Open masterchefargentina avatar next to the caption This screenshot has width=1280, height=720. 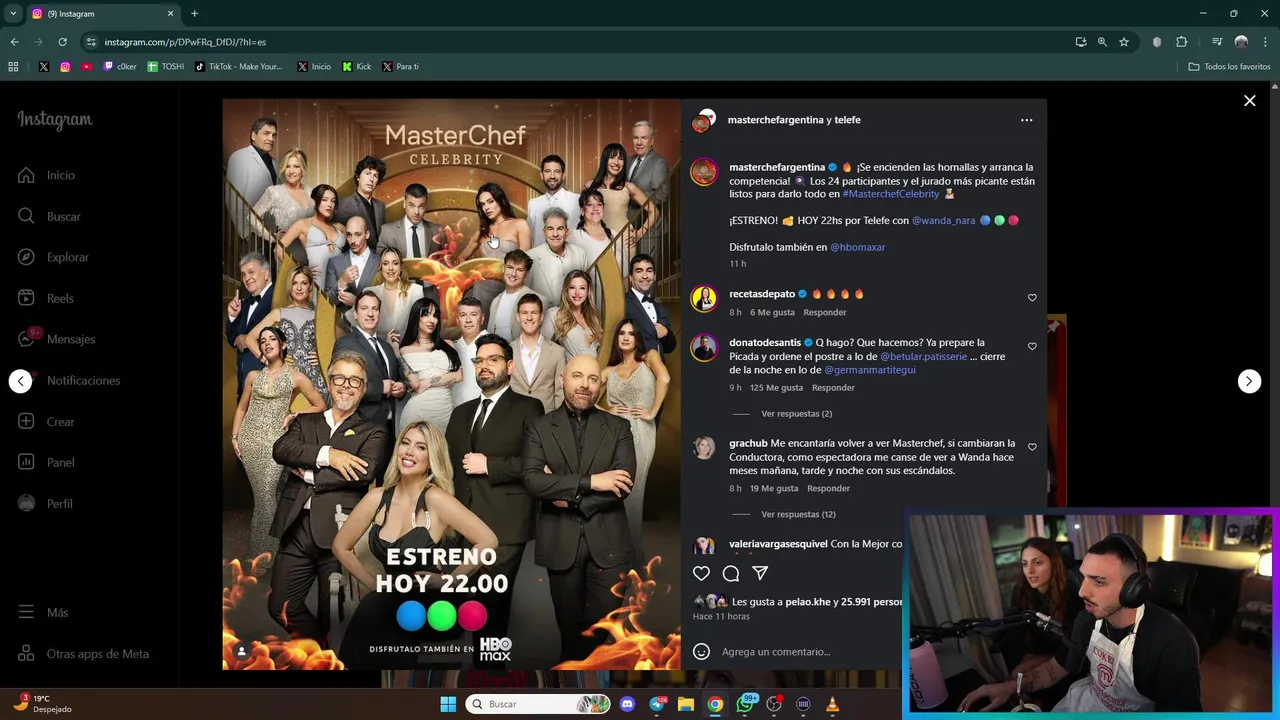(x=704, y=172)
